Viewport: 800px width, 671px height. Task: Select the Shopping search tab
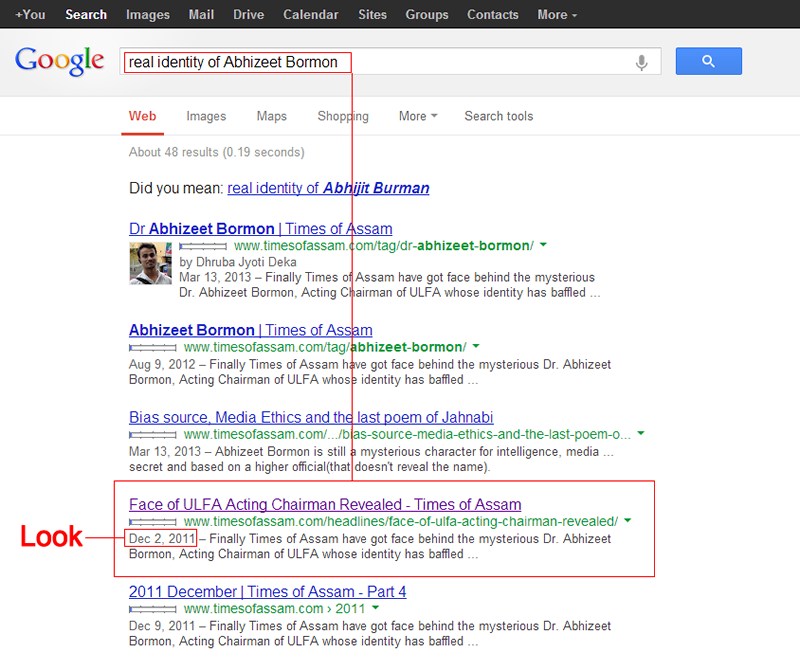pyautogui.click(x=343, y=116)
